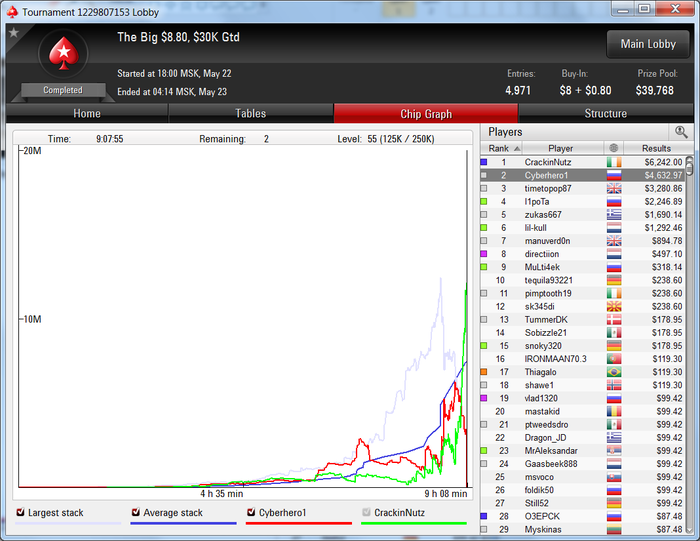The height and width of the screenshot is (541, 700).
Task: Click Mexico flag beside Sobizzle21
Action: pos(614,333)
